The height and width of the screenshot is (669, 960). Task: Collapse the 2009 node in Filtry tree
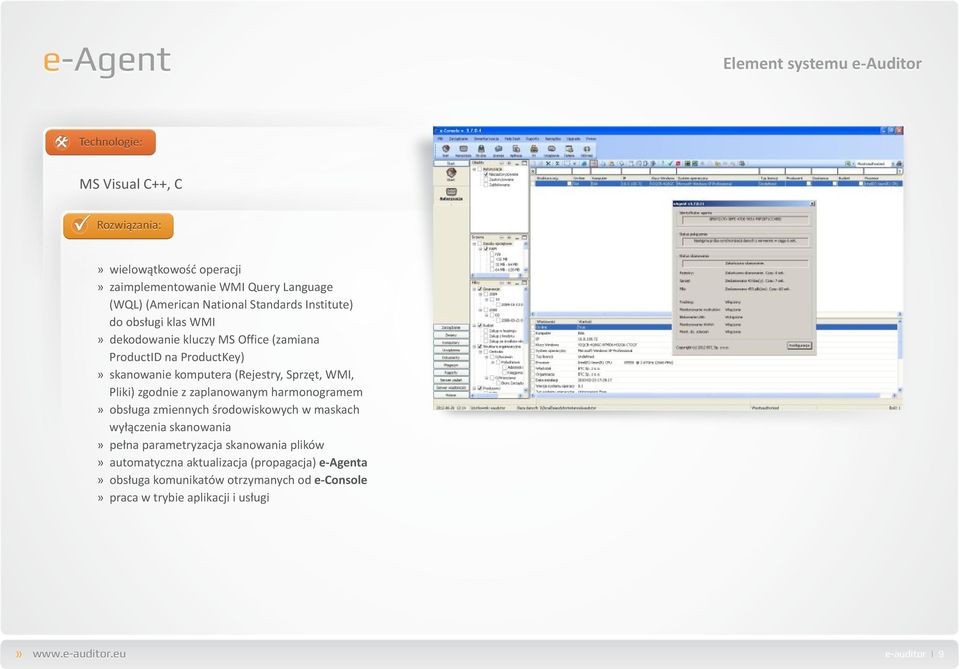tap(481, 294)
